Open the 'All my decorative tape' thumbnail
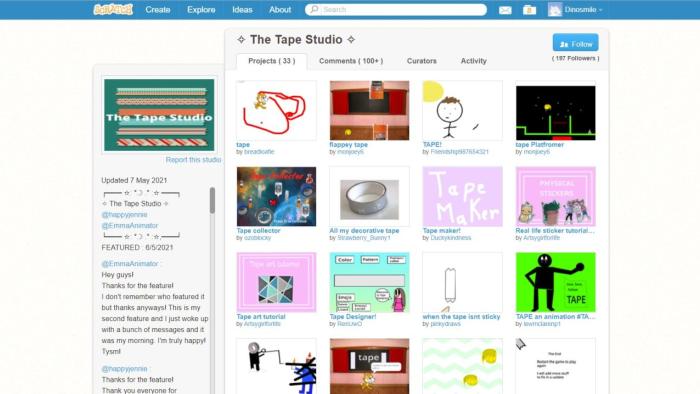Viewport: 700px width, 394px height. pyautogui.click(x=369, y=196)
